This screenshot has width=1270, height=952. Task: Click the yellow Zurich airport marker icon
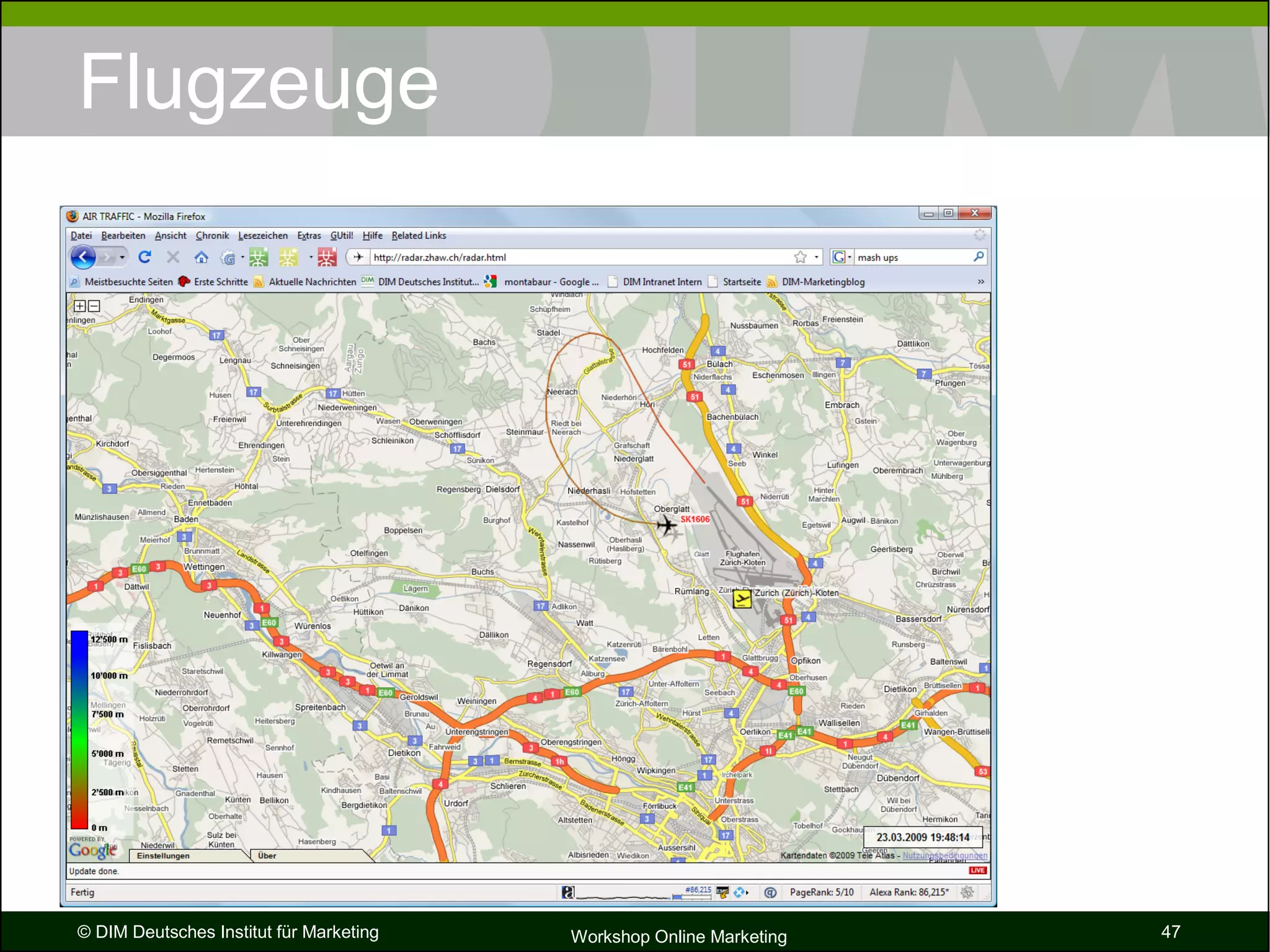point(742,598)
